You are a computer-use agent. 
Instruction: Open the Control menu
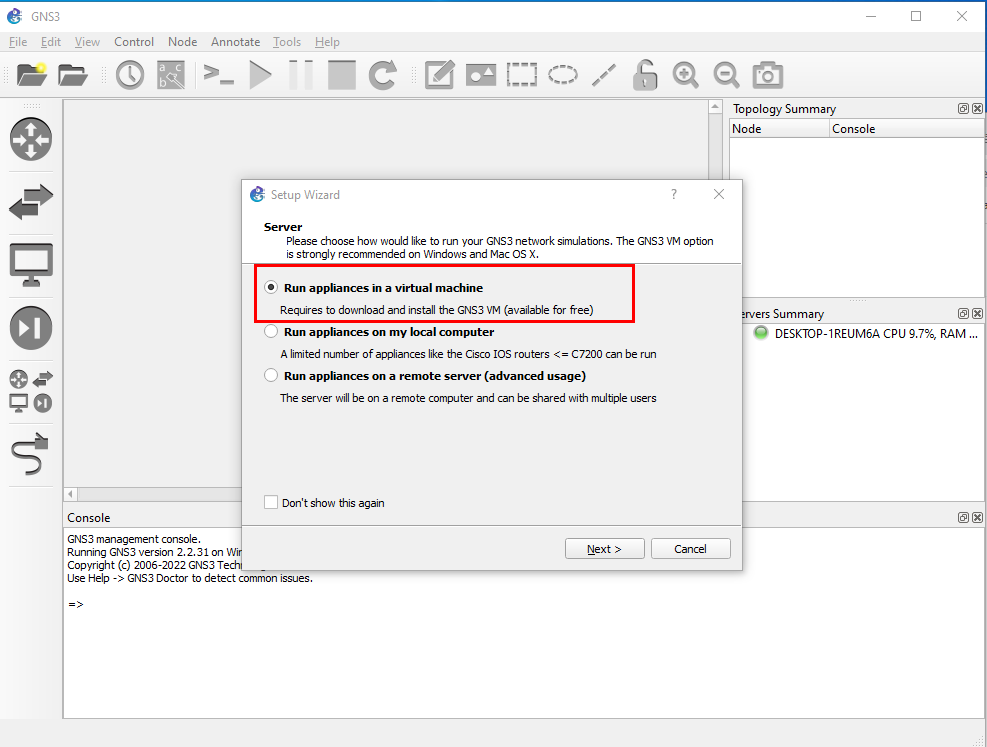point(133,42)
